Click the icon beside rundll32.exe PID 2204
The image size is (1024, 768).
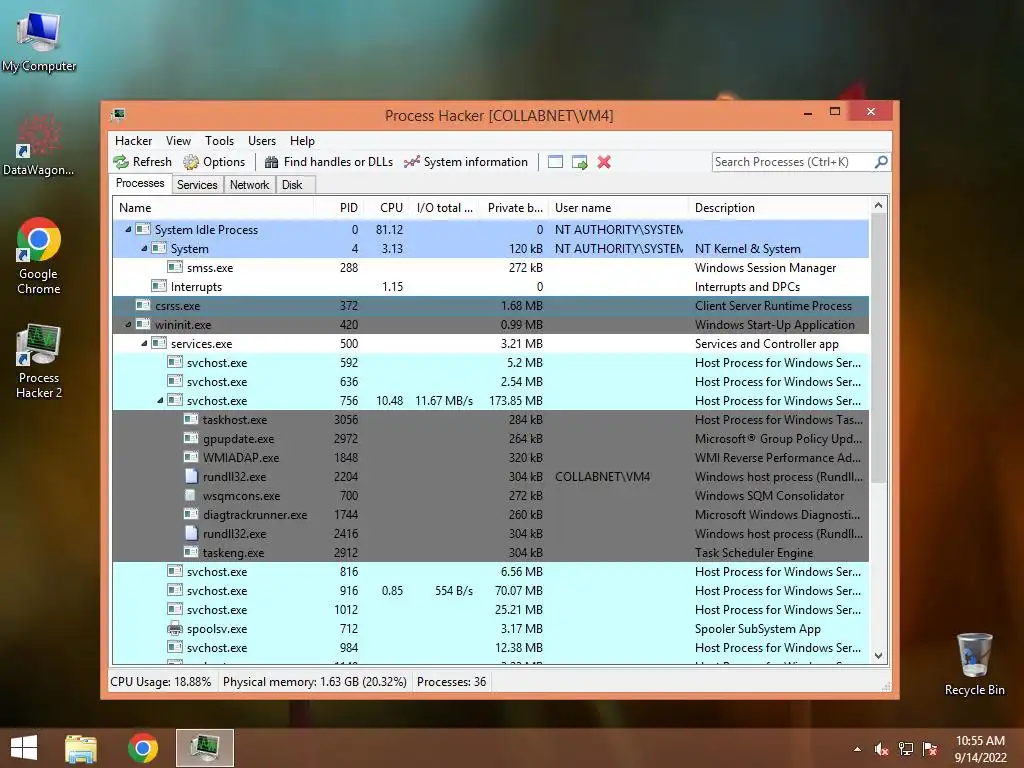point(191,477)
